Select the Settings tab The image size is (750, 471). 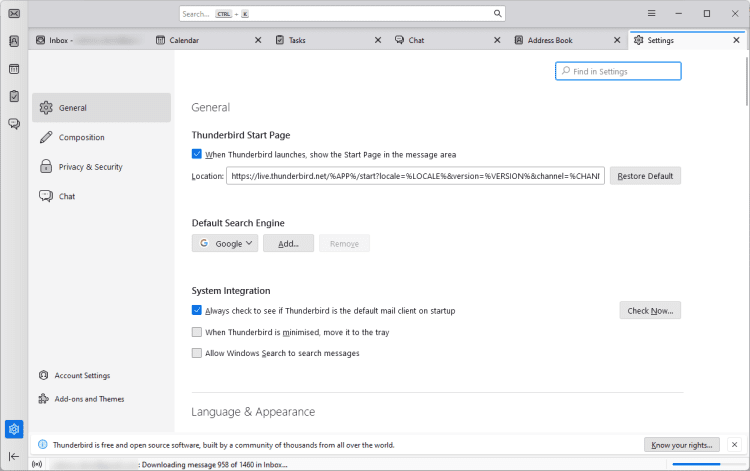(687, 40)
